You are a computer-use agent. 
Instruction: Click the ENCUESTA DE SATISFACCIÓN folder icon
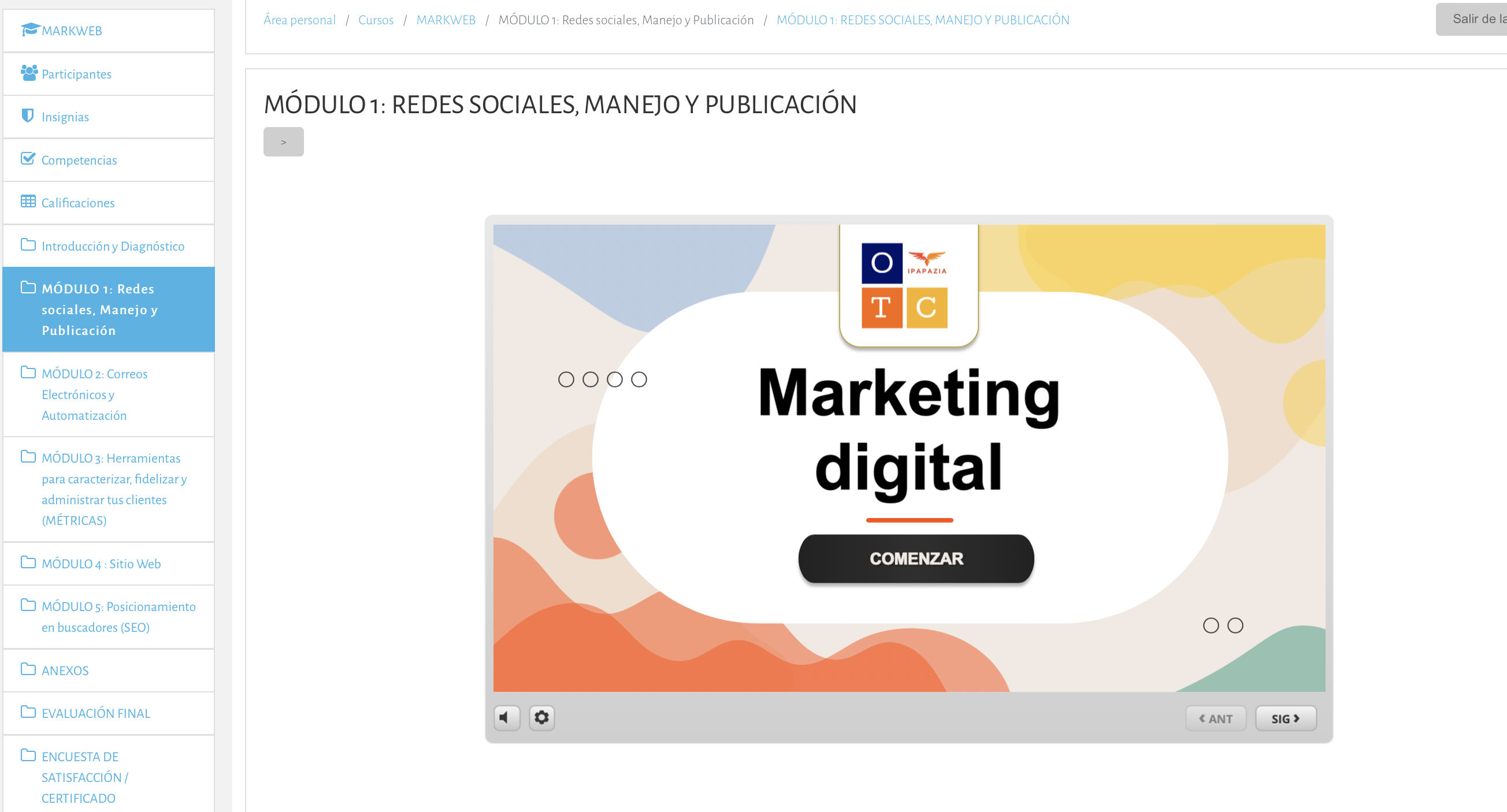tap(28, 755)
